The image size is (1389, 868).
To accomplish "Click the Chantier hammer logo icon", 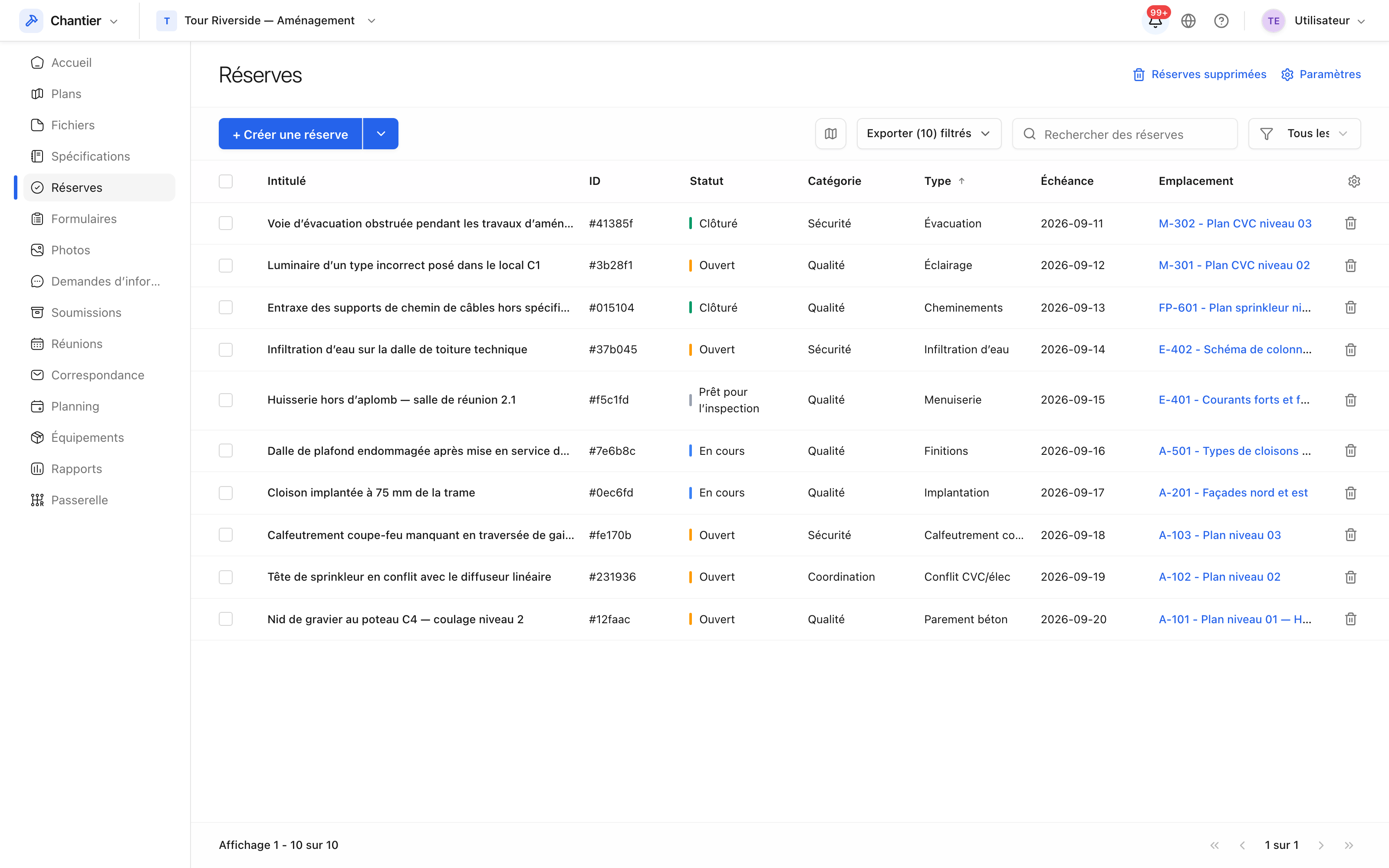I will click(x=32, y=21).
